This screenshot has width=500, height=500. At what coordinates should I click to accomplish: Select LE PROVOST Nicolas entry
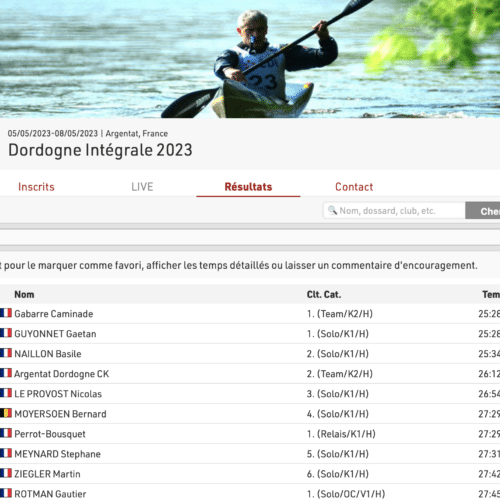point(250,394)
